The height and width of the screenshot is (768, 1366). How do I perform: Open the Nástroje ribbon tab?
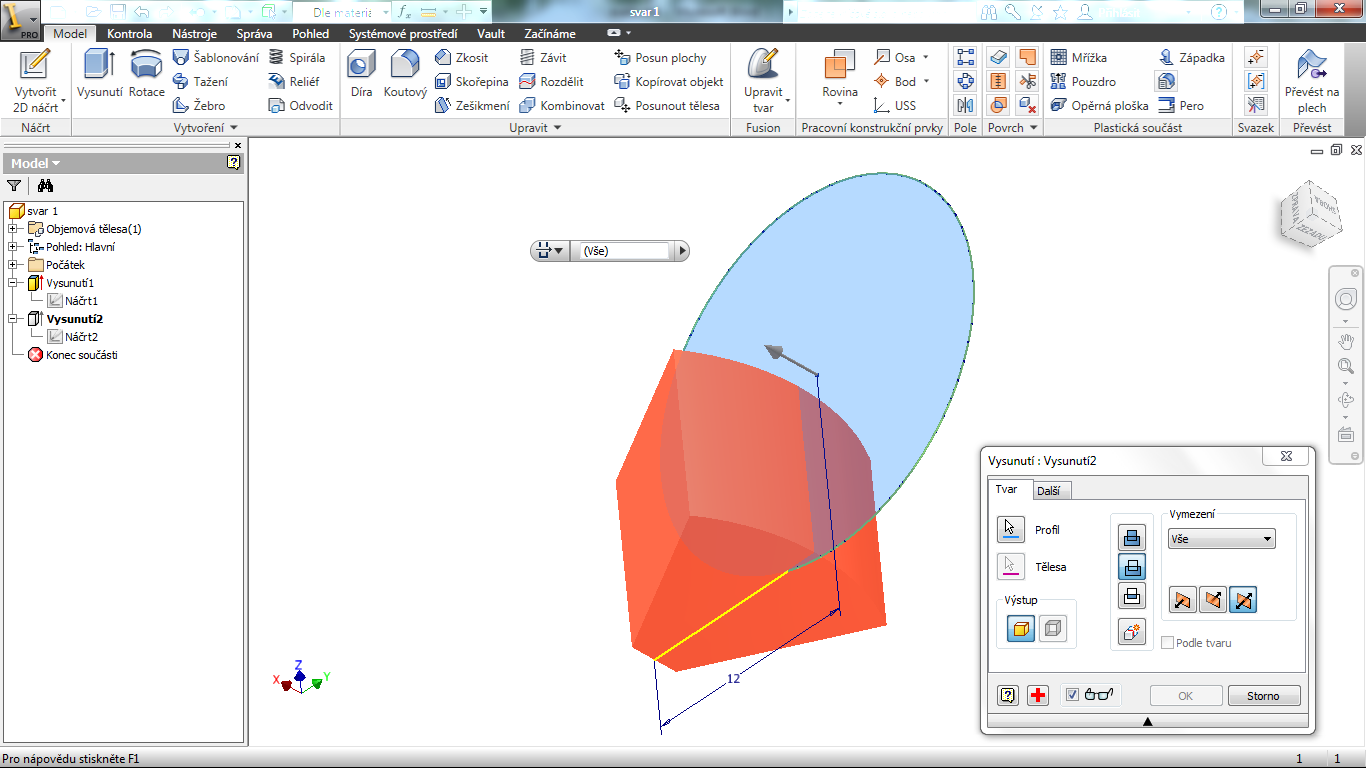coord(194,34)
